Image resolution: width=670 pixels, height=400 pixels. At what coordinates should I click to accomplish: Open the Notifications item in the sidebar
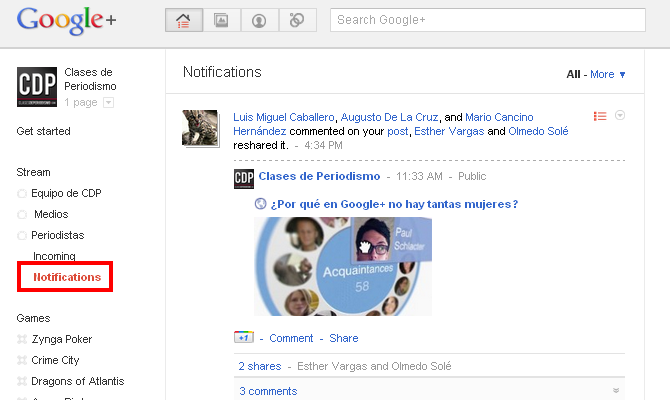click(67, 277)
